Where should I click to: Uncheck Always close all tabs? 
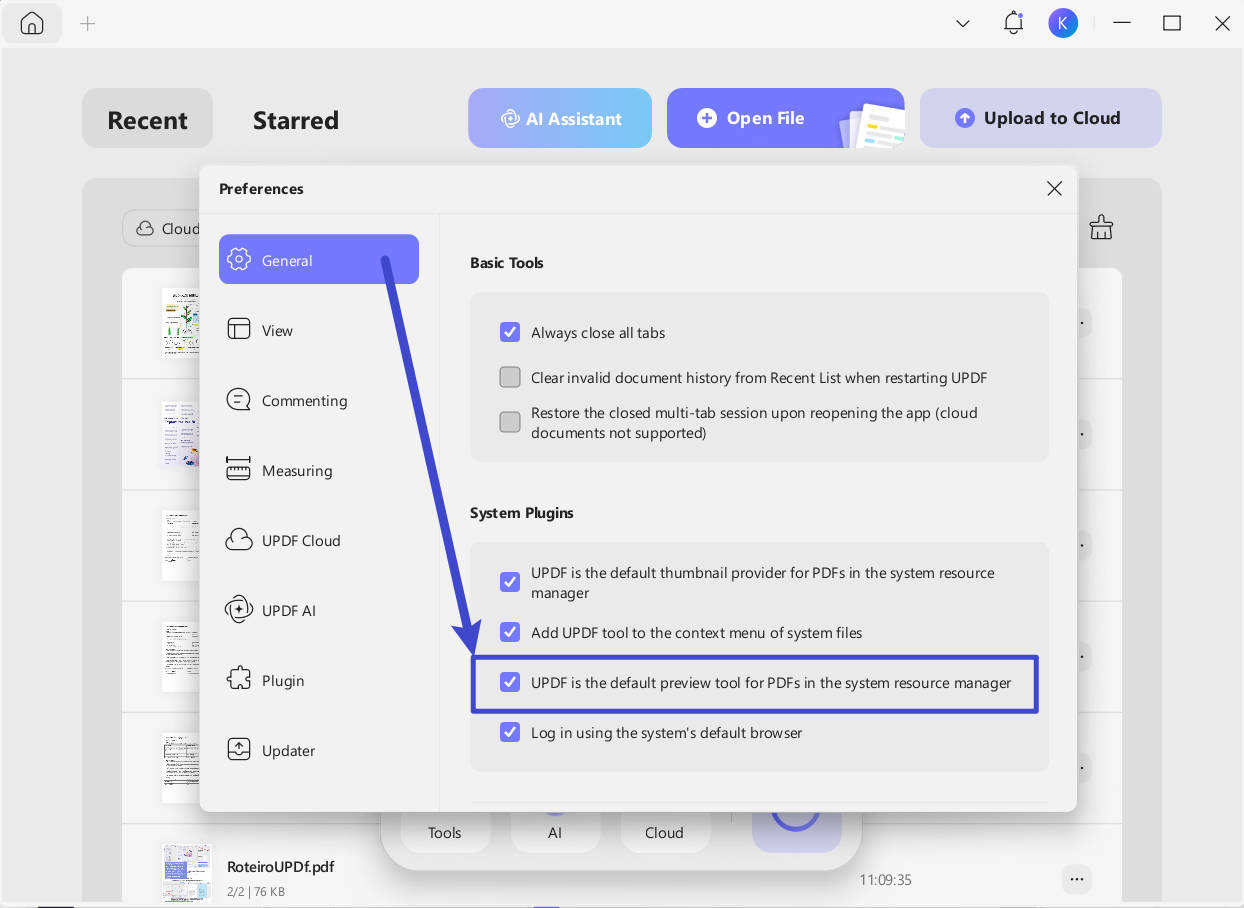(x=510, y=332)
